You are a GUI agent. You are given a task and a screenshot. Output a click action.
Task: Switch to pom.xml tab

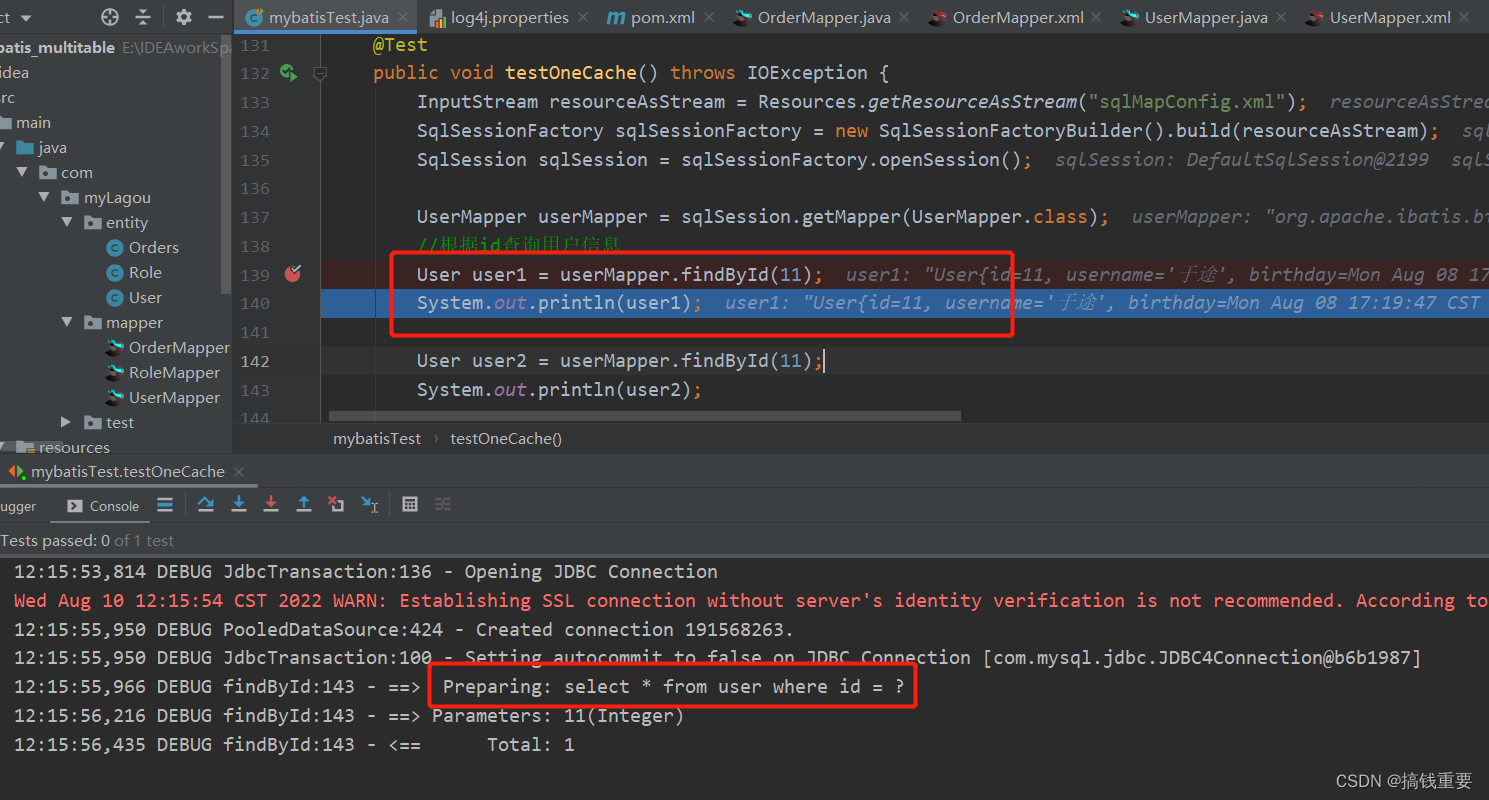point(660,18)
